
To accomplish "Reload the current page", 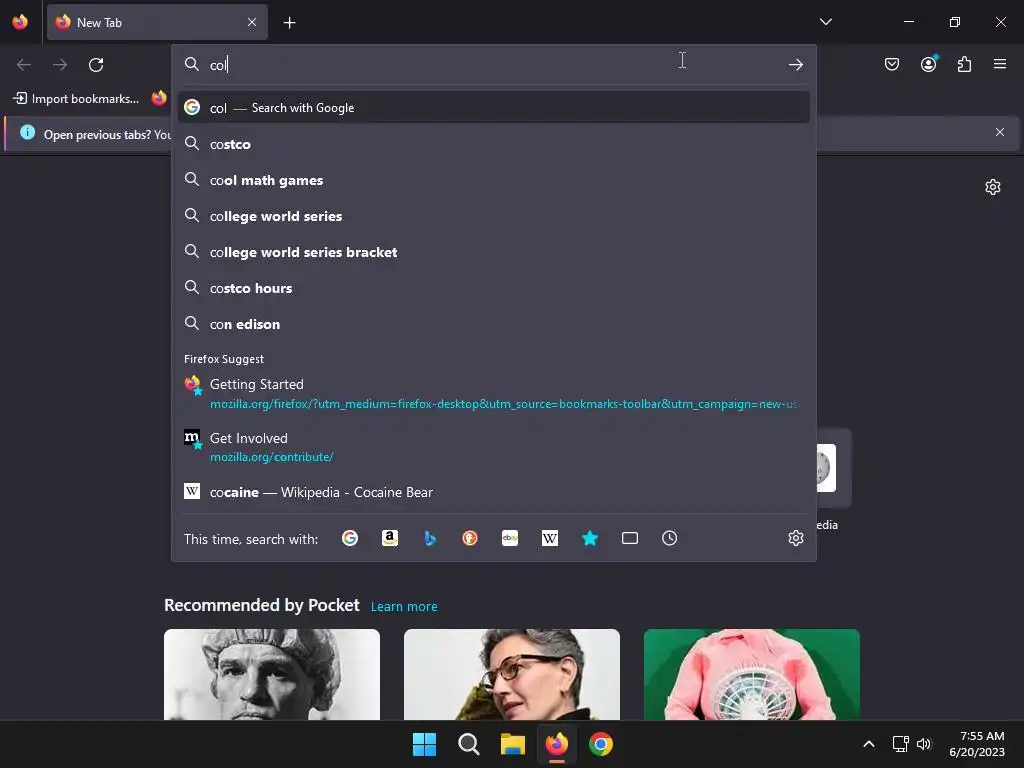I will (x=96, y=65).
